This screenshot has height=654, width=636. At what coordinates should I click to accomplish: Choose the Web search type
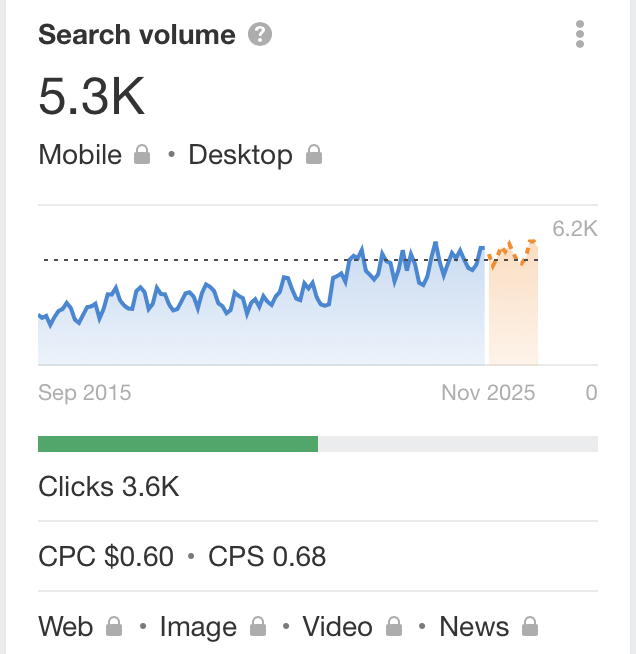tap(65, 626)
